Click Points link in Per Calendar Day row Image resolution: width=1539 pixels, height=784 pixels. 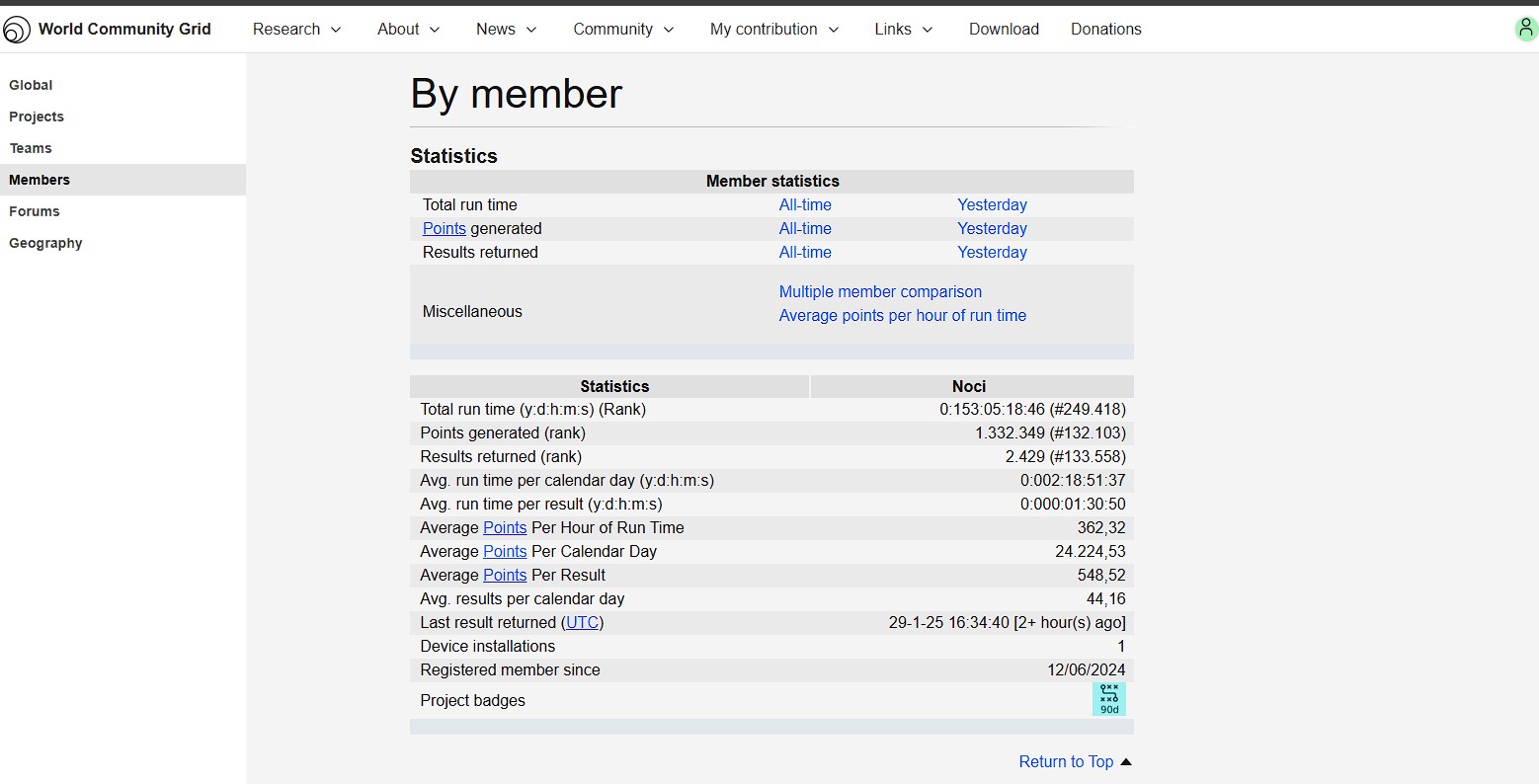click(505, 551)
